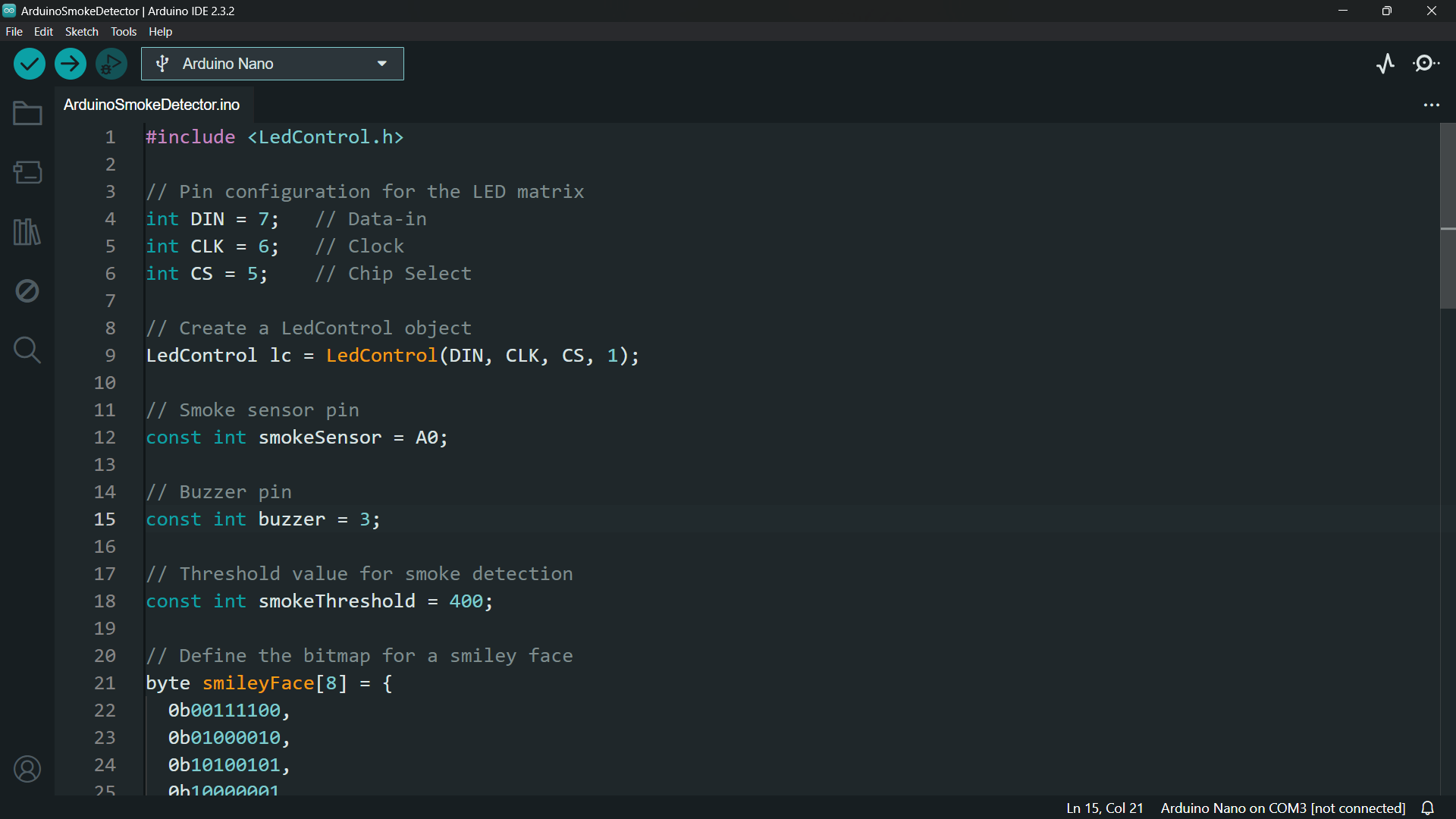Open the Library Manager sidebar panel
The image size is (1456, 819).
(27, 232)
